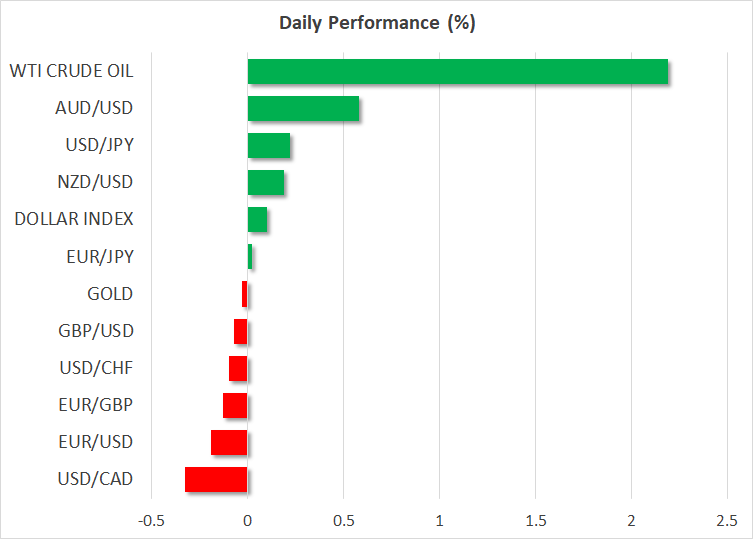Select the -0.5 x-axis tick label
The width and height of the screenshot is (753, 539).
(151, 521)
